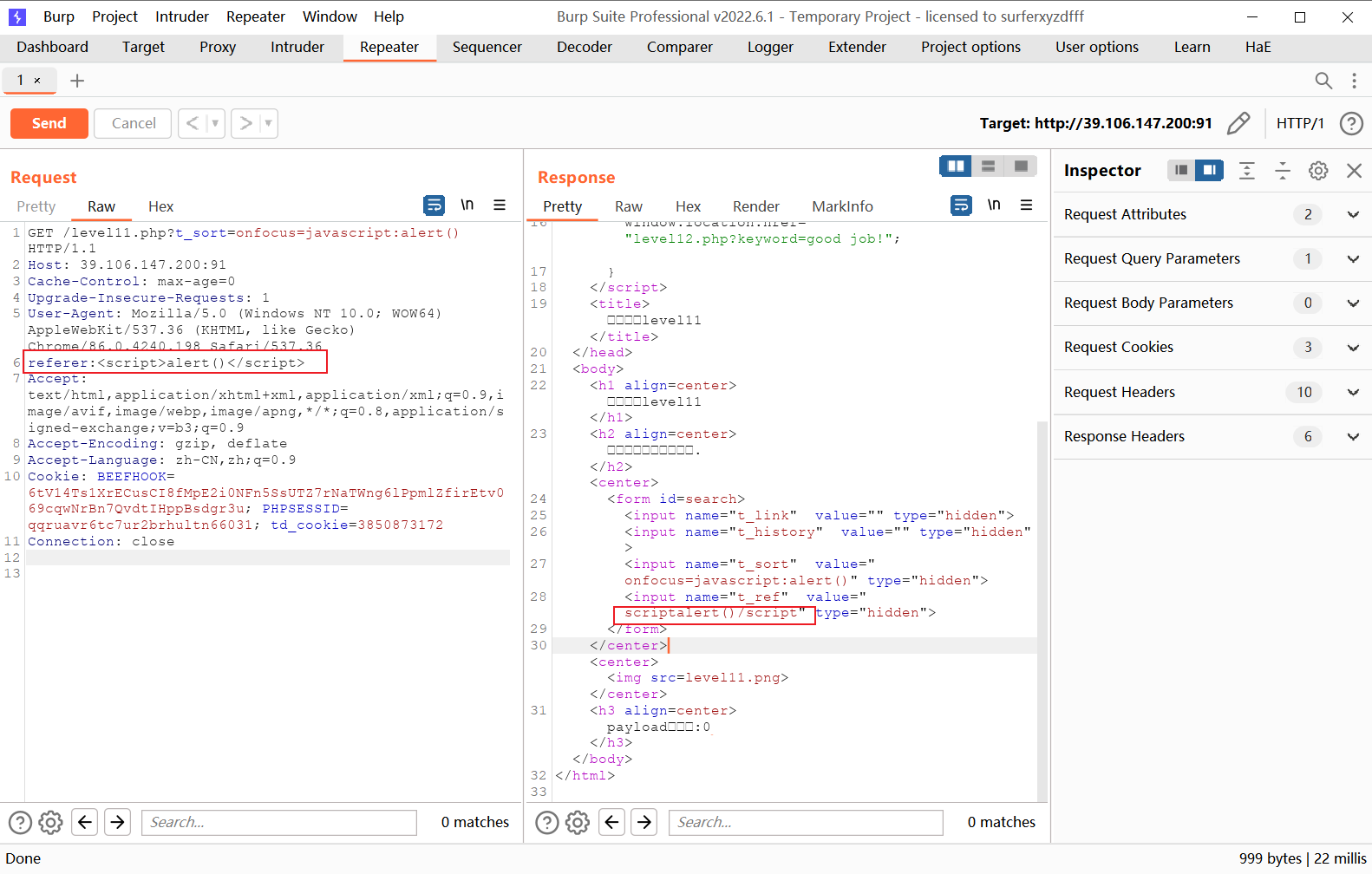Select the request Pretty view tab
Image resolution: width=1372 pixels, height=874 pixels.
pyautogui.click(x=36, y=206)
